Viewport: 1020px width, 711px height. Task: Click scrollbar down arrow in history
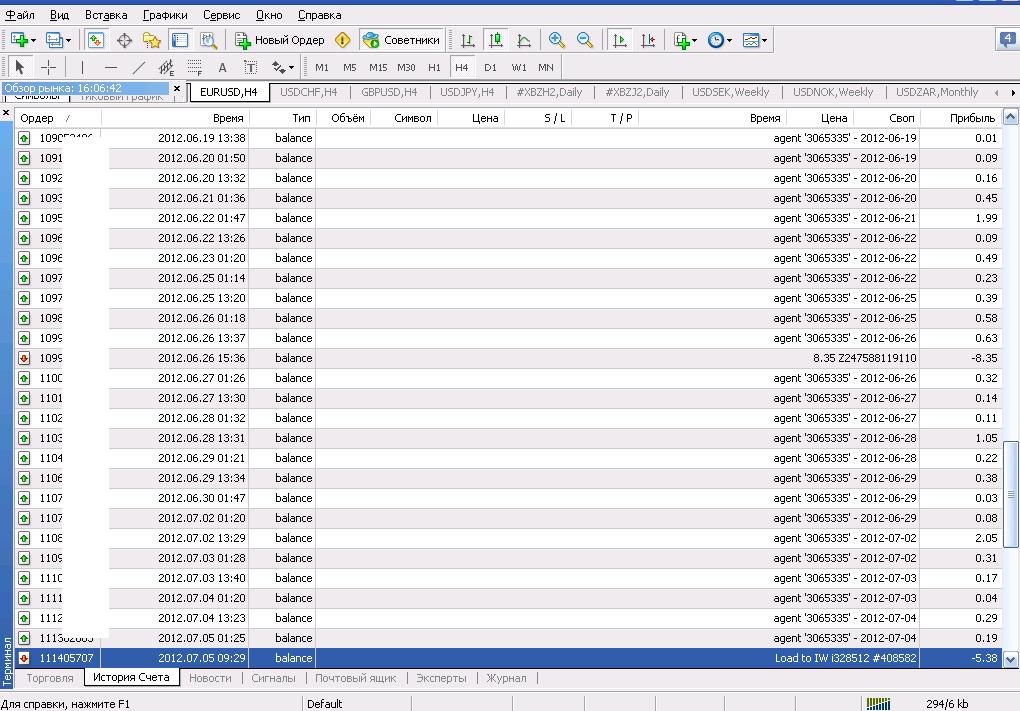(x=1010, y=659)
